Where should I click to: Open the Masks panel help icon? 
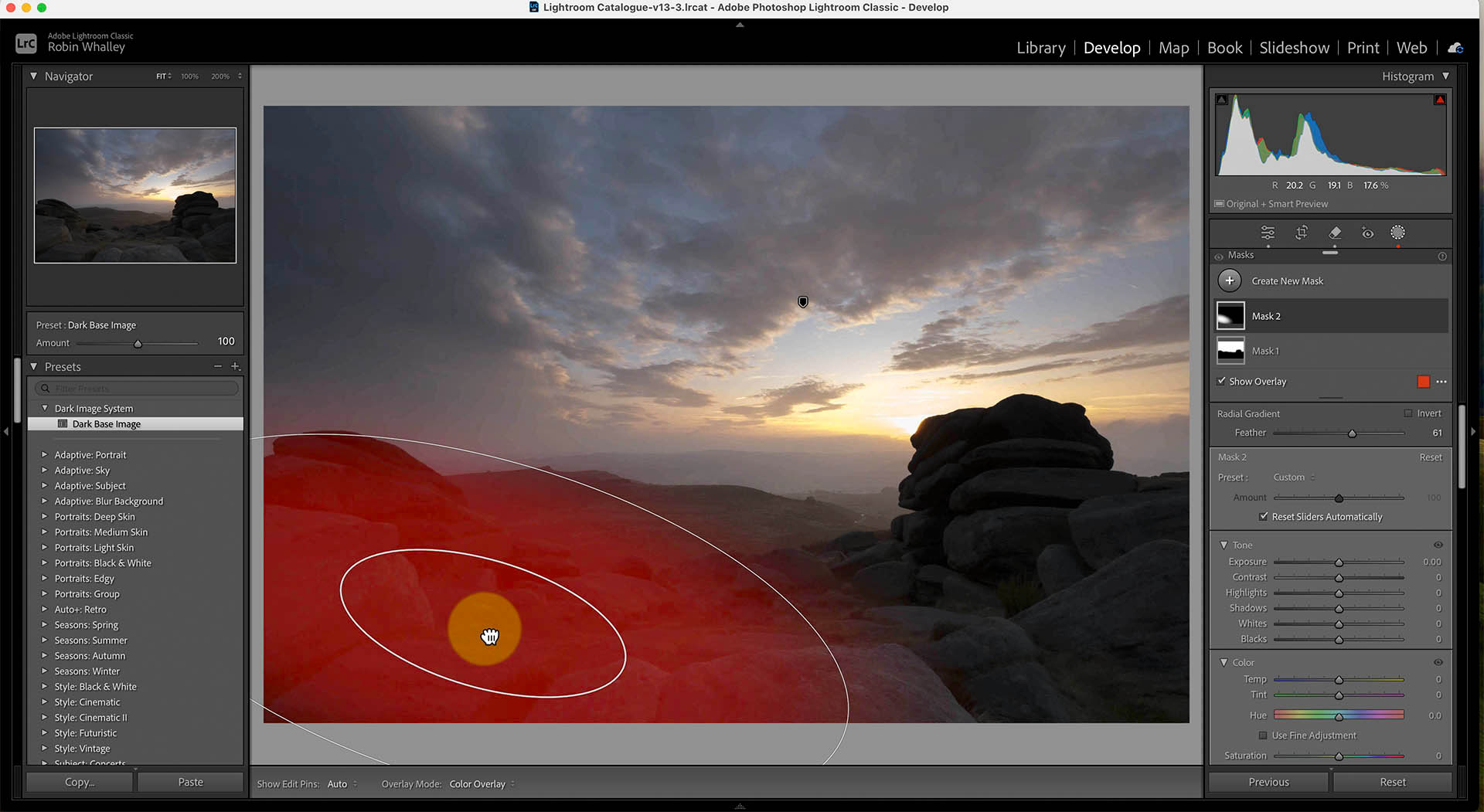1442,256
